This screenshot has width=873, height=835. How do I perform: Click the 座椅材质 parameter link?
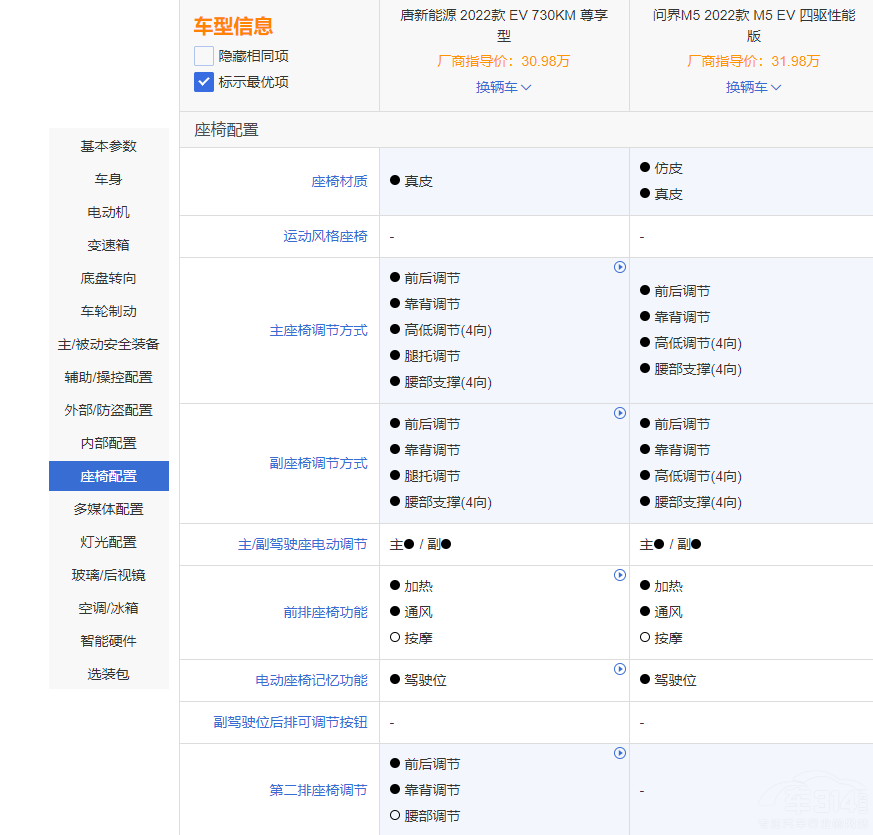[x=339, y=182]
